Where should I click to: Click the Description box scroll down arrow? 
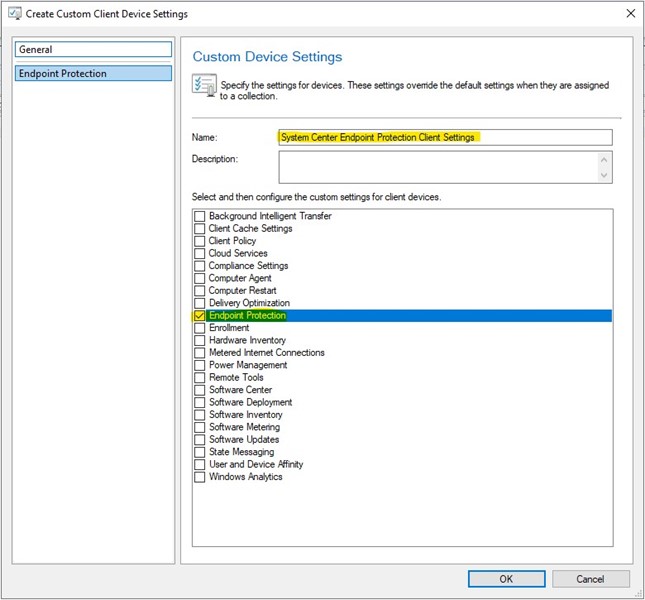click(604, 176)
